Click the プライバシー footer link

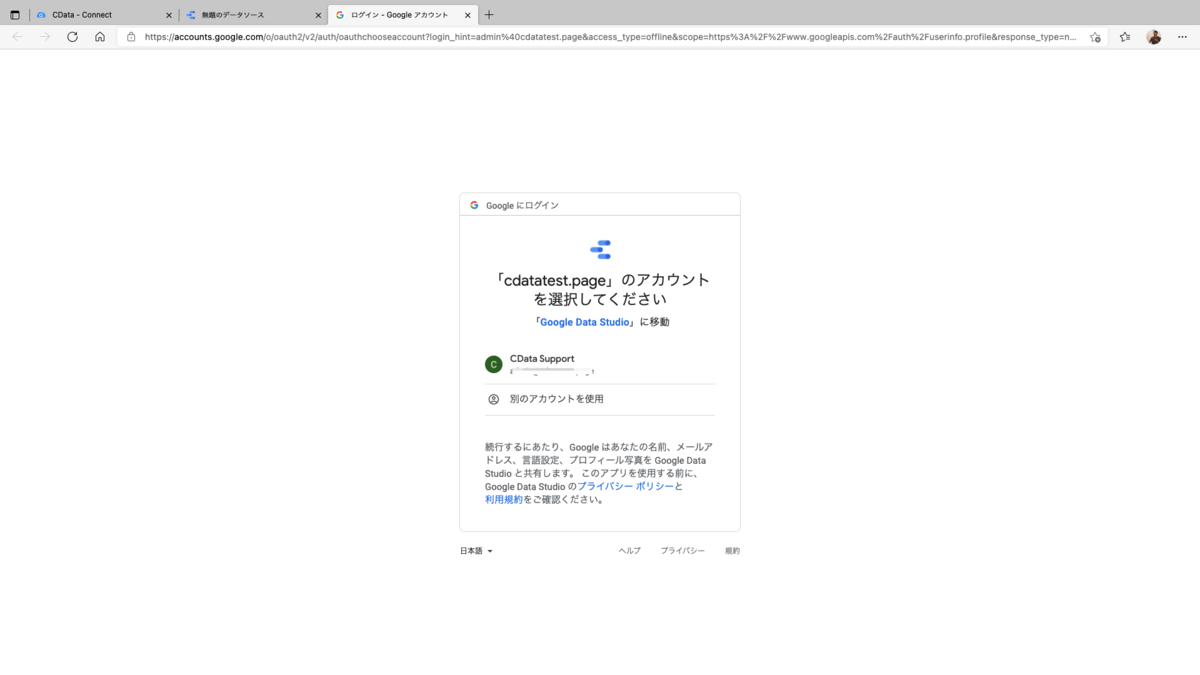click(682, 551)
